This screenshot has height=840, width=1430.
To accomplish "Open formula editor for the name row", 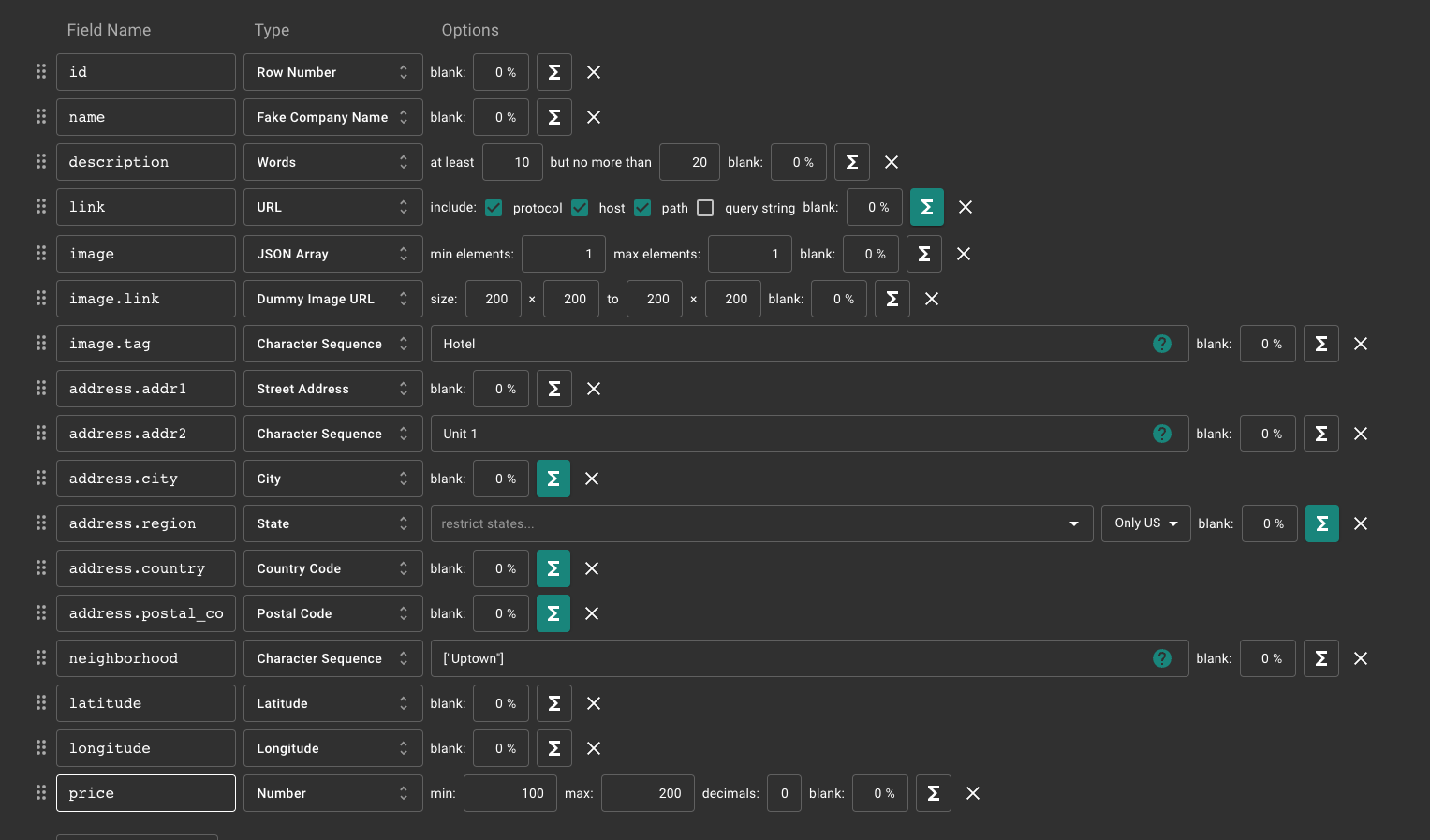I will click(x=554, y=117).
